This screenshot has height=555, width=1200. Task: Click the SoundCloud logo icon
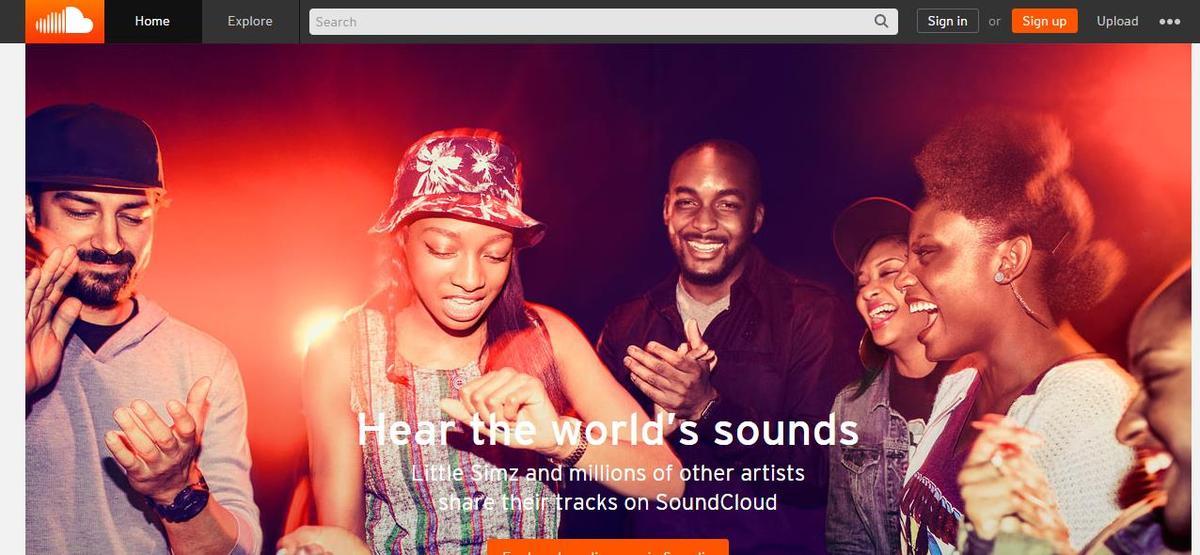click(64, 21)
